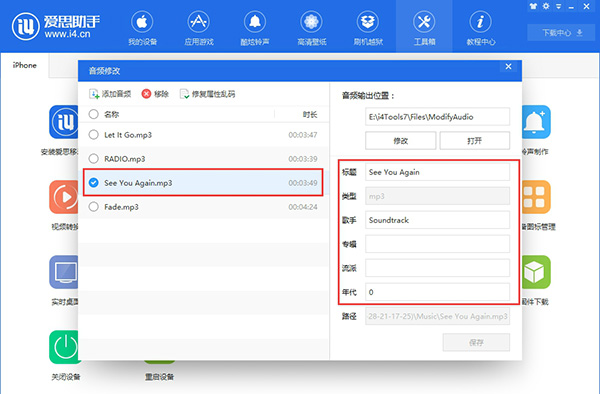
Task: Open 我的设备 (My Device) section
Action: [142, 28]
